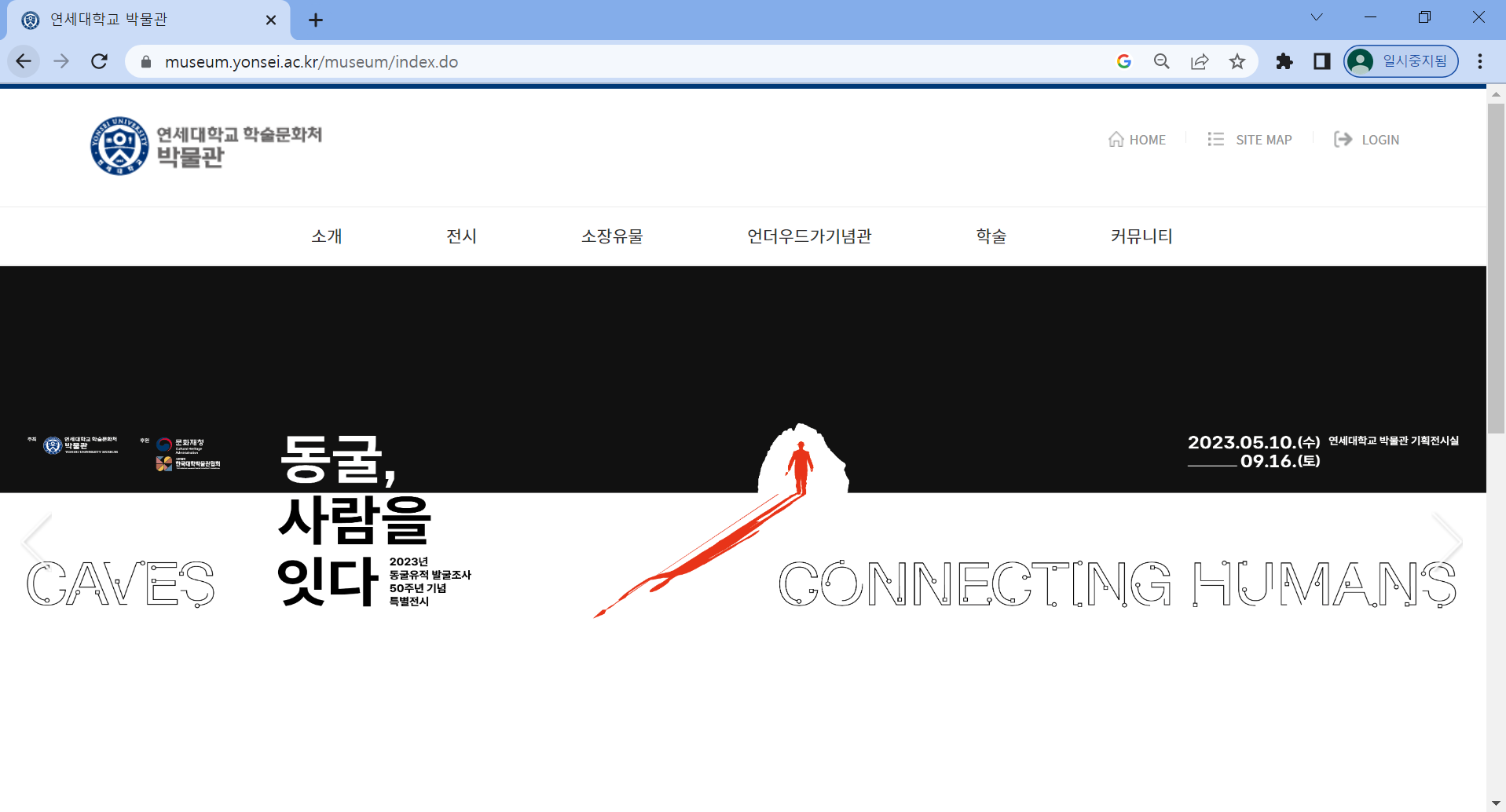This screenshot has width=1506, height=812.
Task: Open the 커뮤니티 menu
Action: [1141, 236]
